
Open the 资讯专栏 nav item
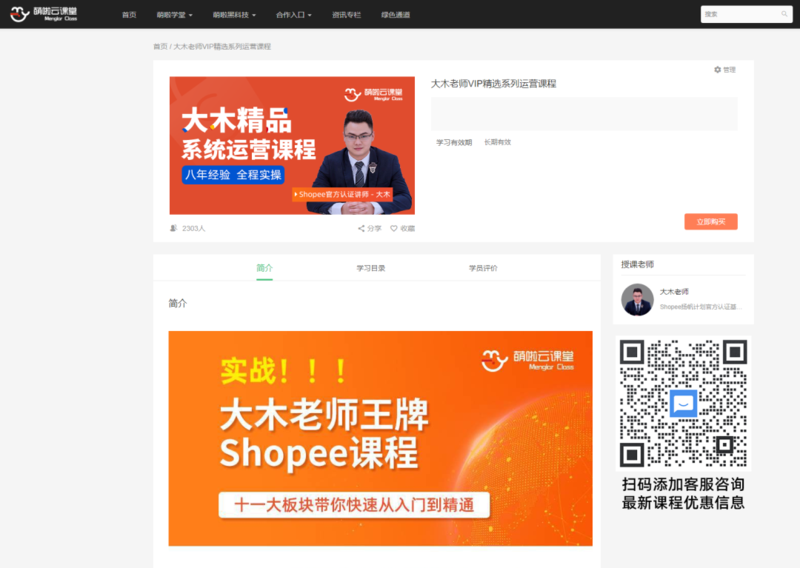346,15
